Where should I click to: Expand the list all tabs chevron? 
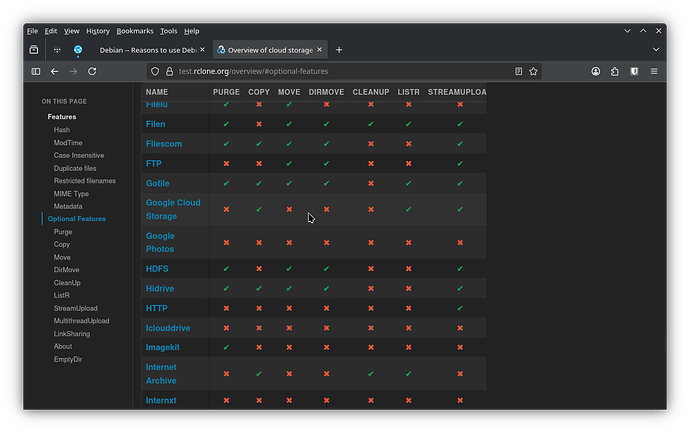pos(656,50)
